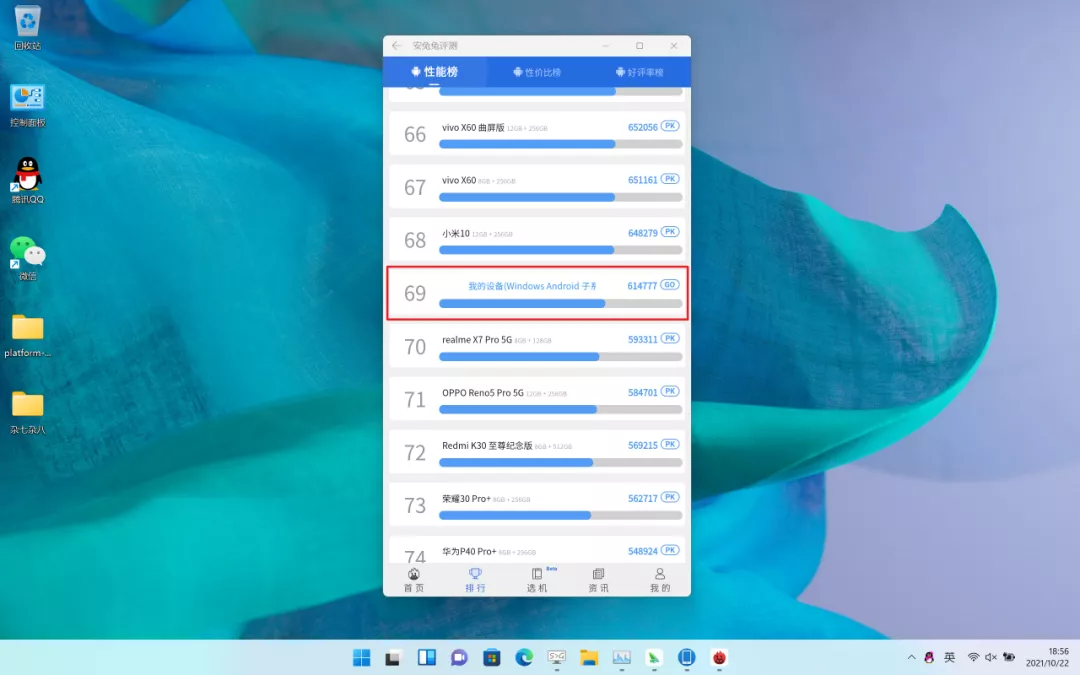Open Microsoft Store from the taskbar
Image resolution: width=1080 pixels, height=675 pixels.
tap(491, 658)
